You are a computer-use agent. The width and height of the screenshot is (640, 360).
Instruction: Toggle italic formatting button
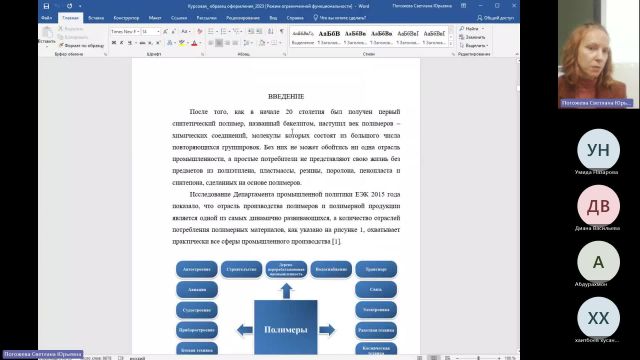pyautogui.click(x=122, y=43)
